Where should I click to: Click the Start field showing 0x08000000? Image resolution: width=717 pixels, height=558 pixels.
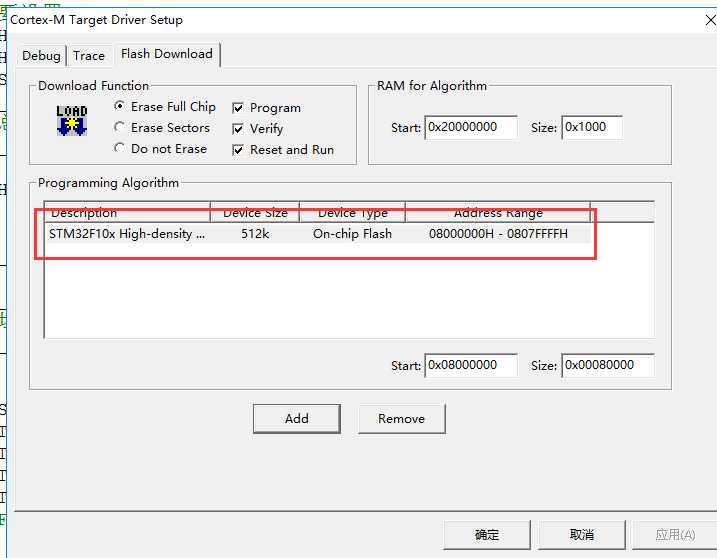(x=471, y=365)
